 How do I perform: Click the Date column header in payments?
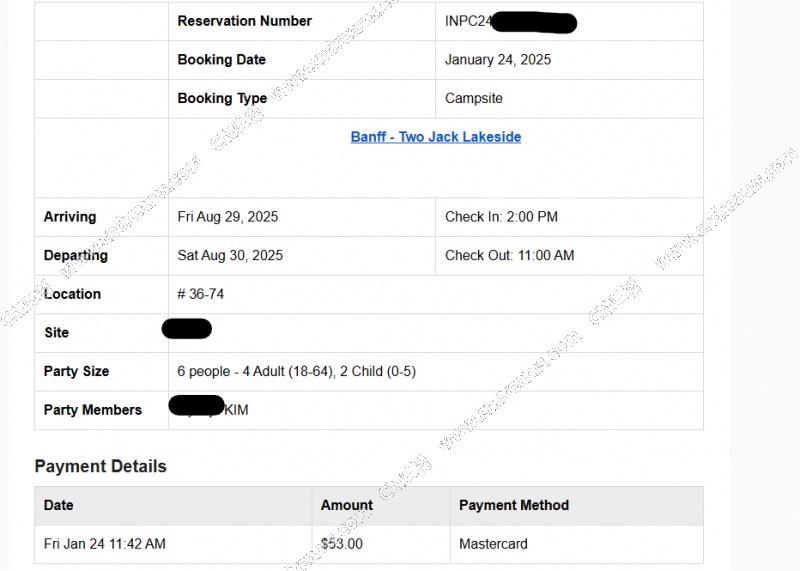(59, 505)
